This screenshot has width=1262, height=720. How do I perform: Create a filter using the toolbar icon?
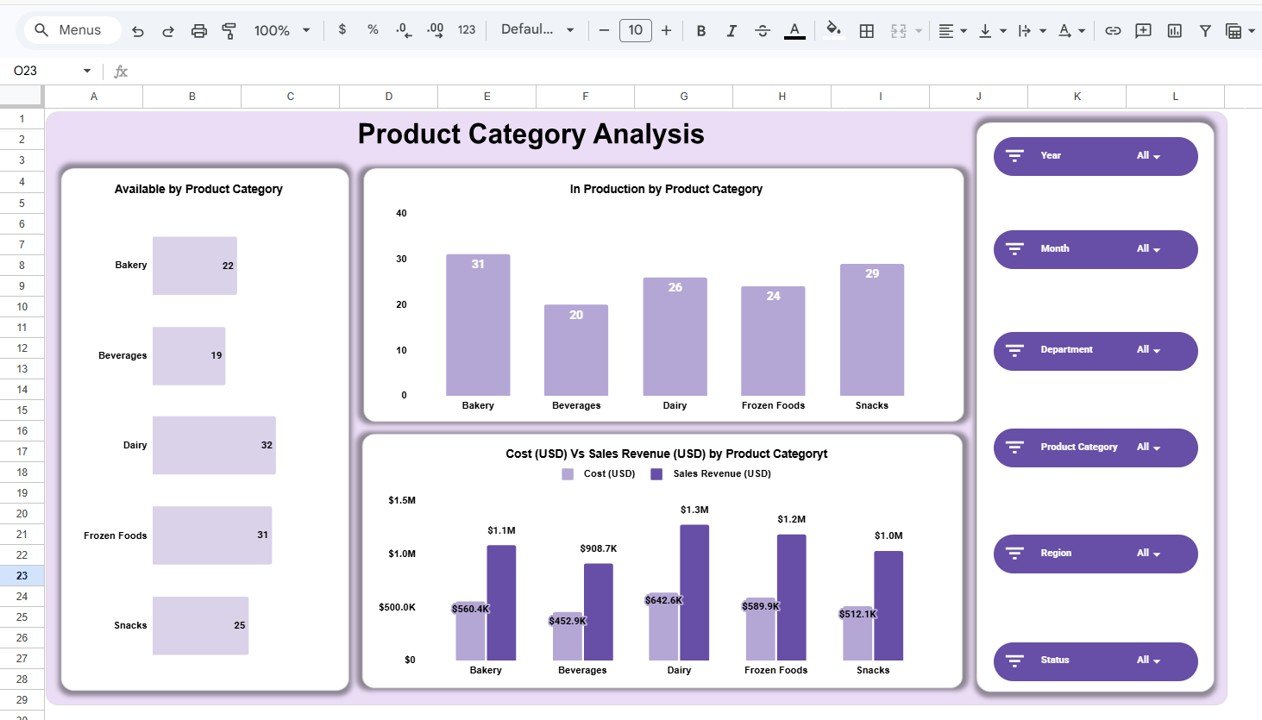point(1205,30)
